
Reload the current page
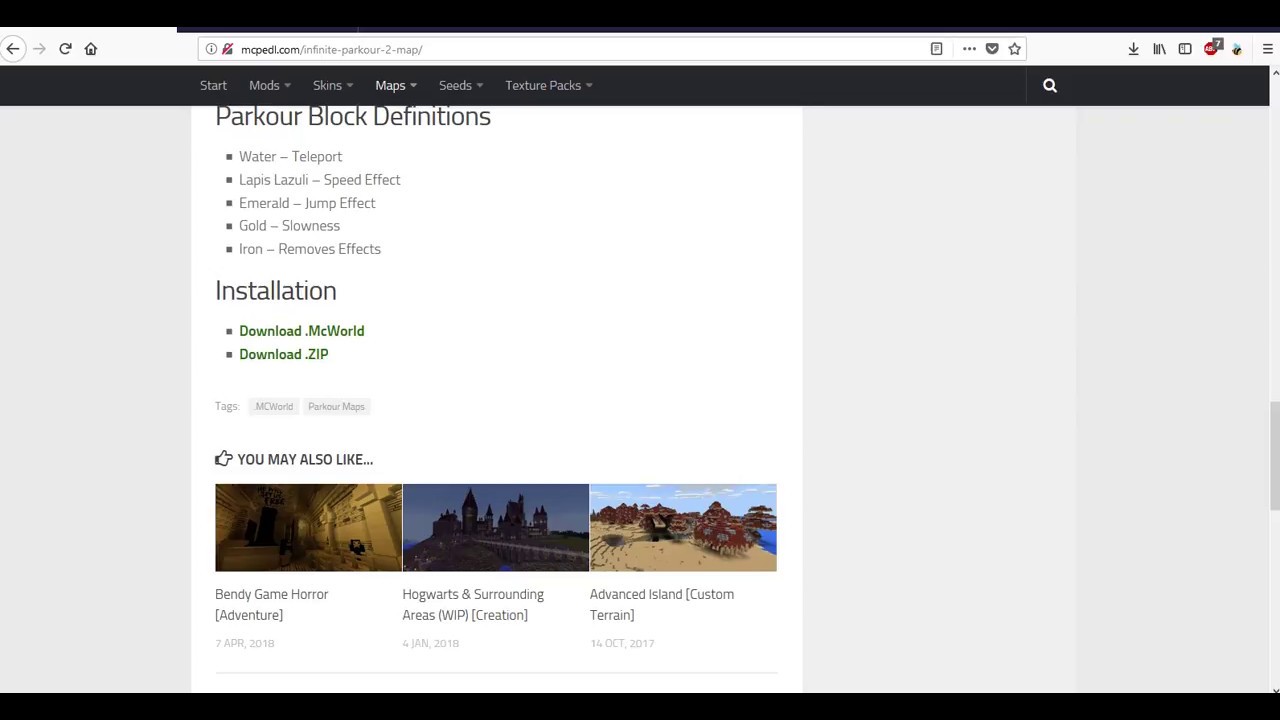click(x=65, y=49)
